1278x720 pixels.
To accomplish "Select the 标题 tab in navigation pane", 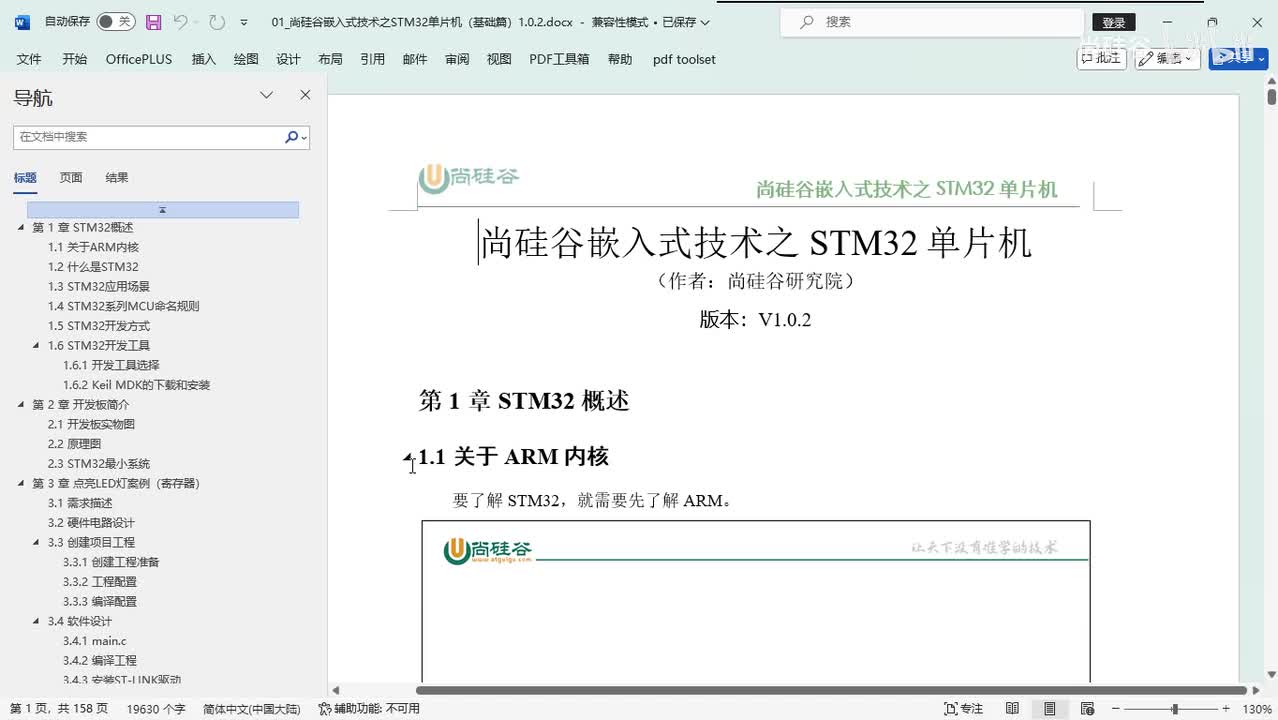I will 25,177.
